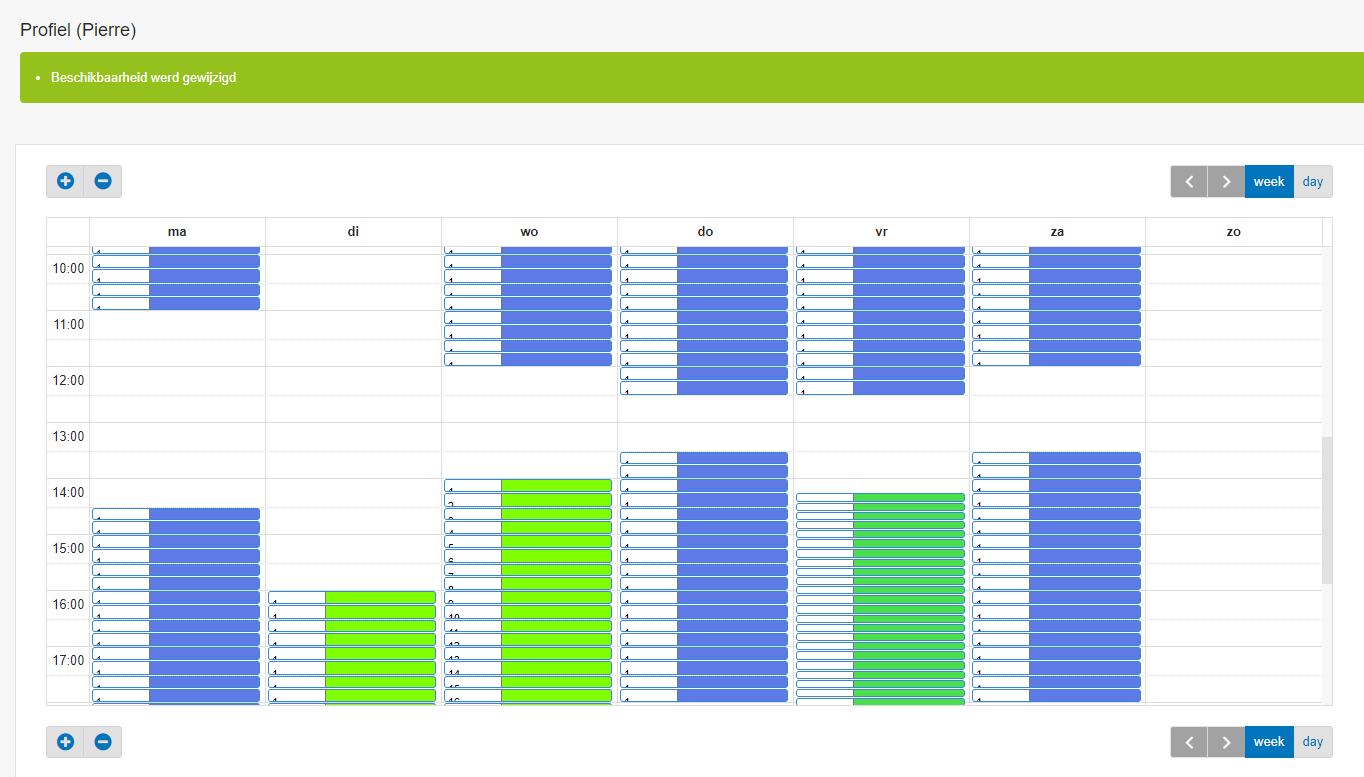Viewport: 1364px width, 777px height.
Task: Select week view in bottom toolbar
Action: pyautogui.click(x=1269, y=742)
